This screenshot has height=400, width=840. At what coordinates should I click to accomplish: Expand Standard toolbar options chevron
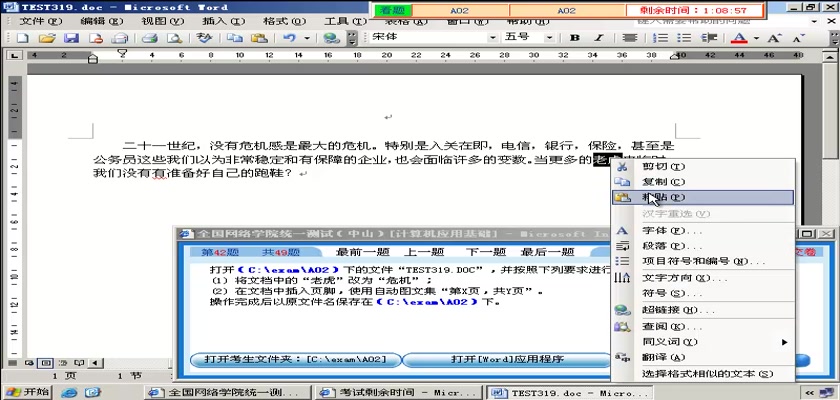(352, 38)
